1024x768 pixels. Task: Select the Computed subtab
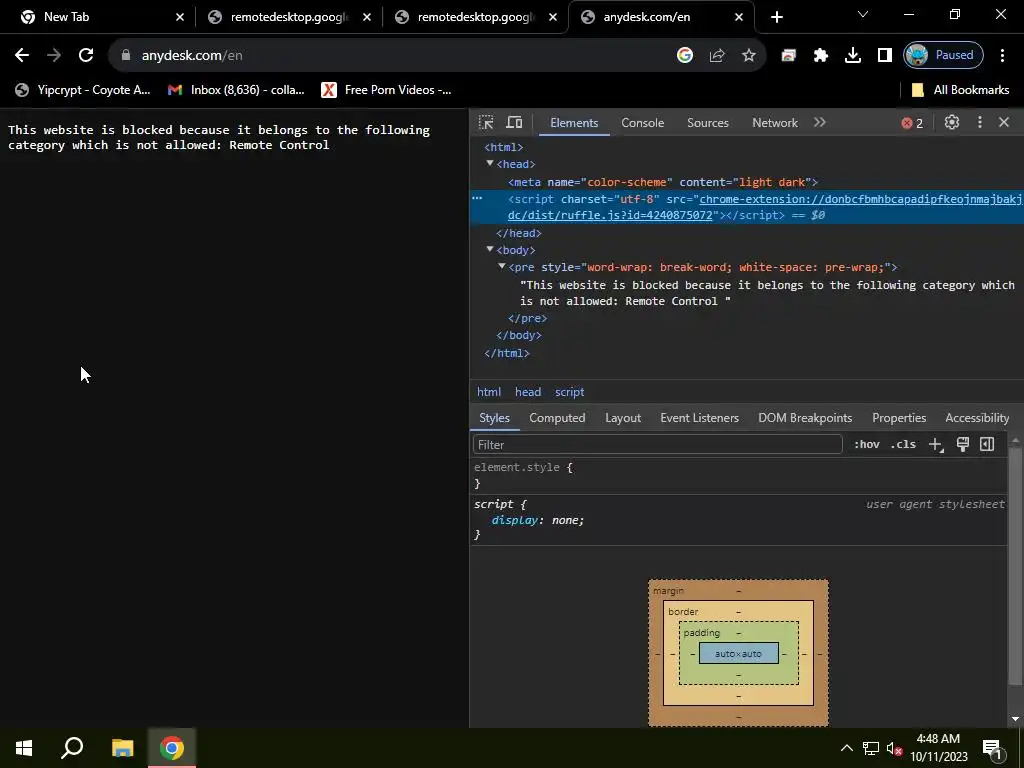tap(557, 418)
